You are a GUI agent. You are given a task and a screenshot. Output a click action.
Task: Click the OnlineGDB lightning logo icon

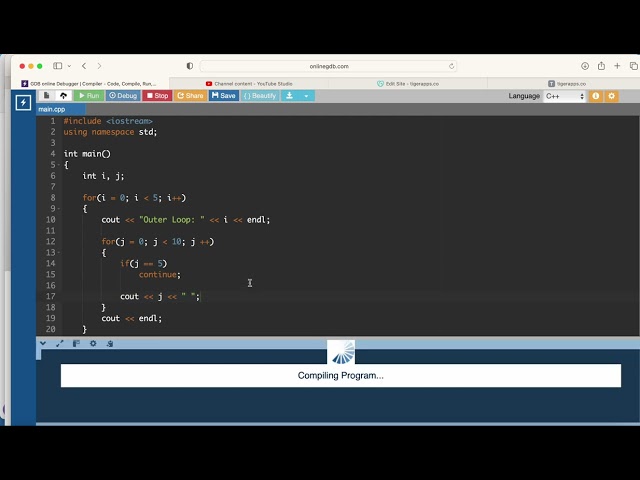point(23,102)
